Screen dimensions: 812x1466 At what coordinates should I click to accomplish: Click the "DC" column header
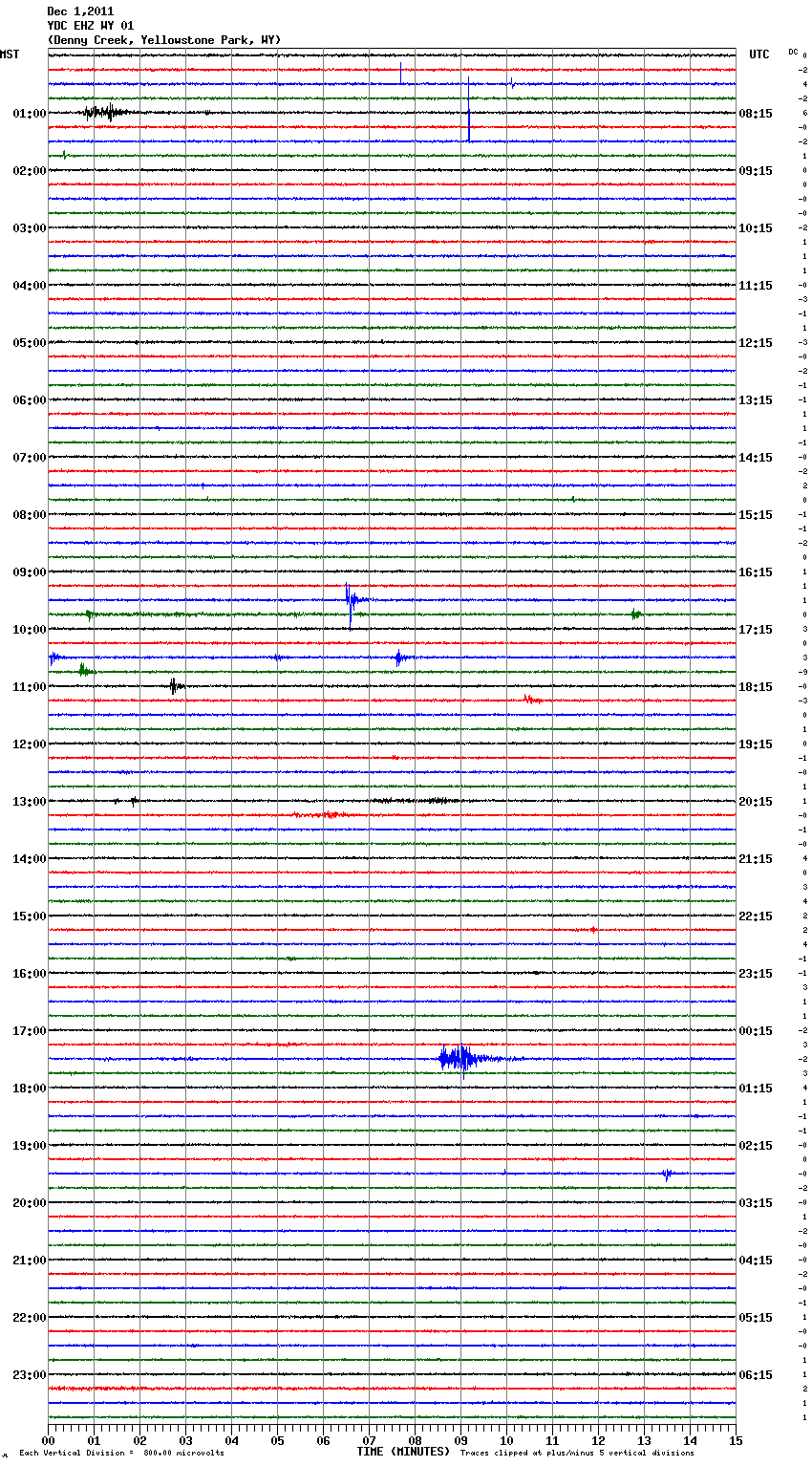793,52
